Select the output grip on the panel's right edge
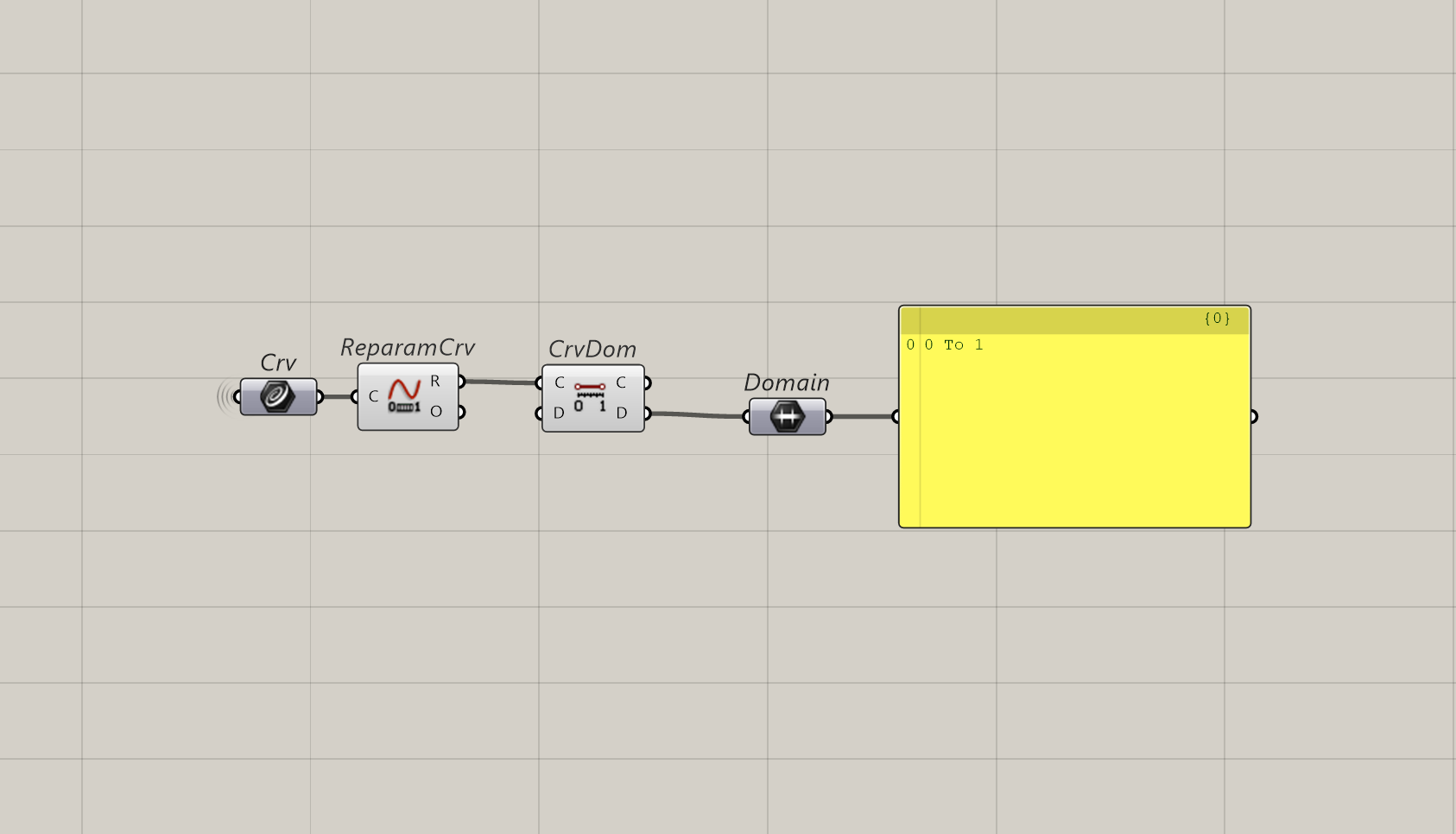 (x=1253, y=416)
